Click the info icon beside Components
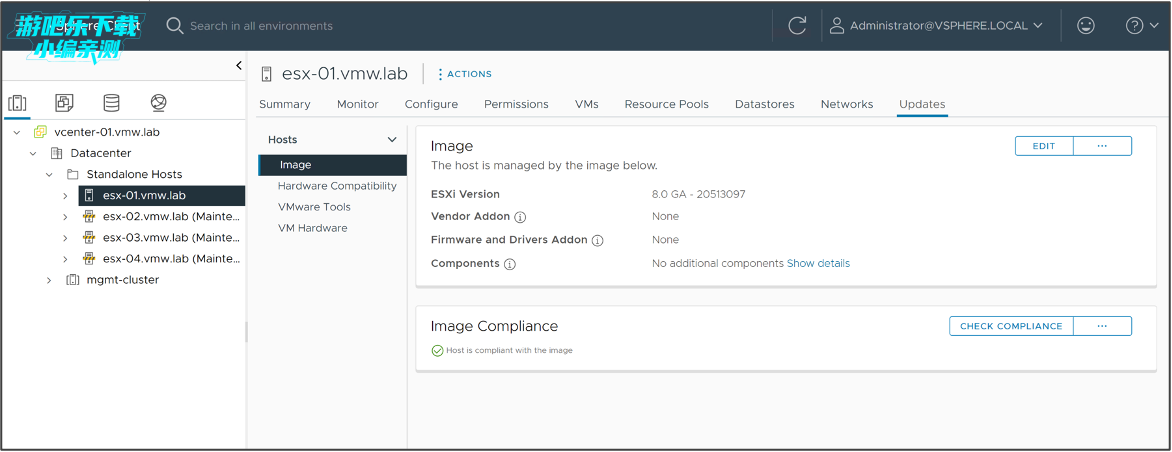The image size is (1172, 452). click(x=509, y=264)
